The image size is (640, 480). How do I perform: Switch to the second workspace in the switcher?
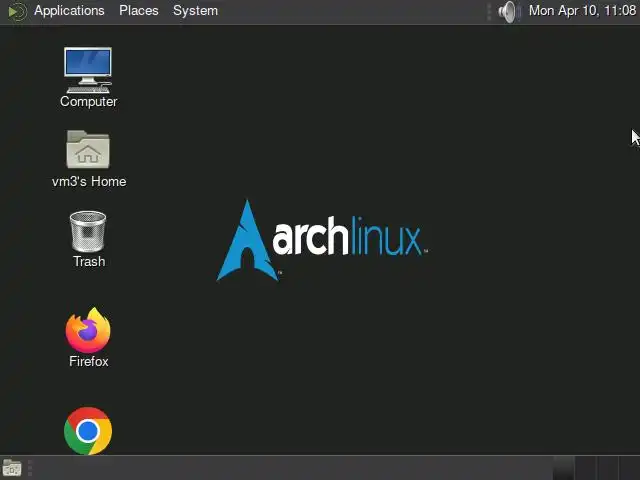point(585,468)
